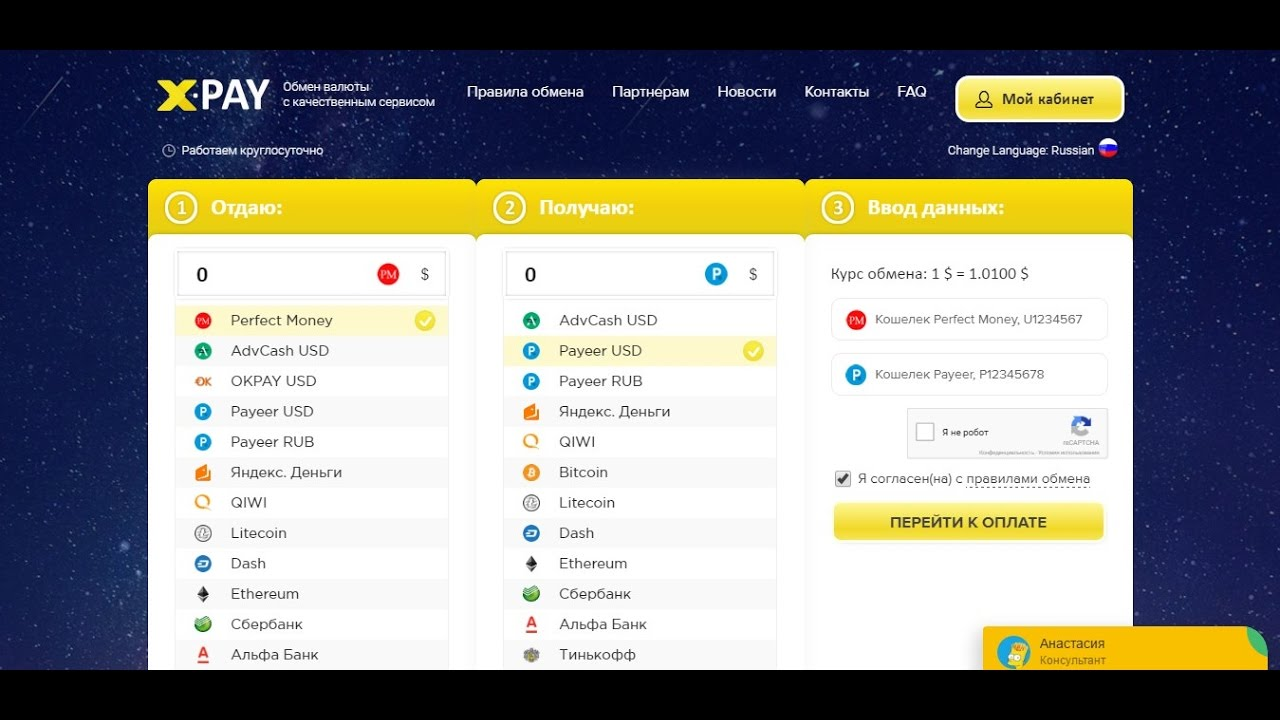Pick "Альфа Банк" in the Отдаю list
This screenshot has height=720, width=1280.
[312, 655]
